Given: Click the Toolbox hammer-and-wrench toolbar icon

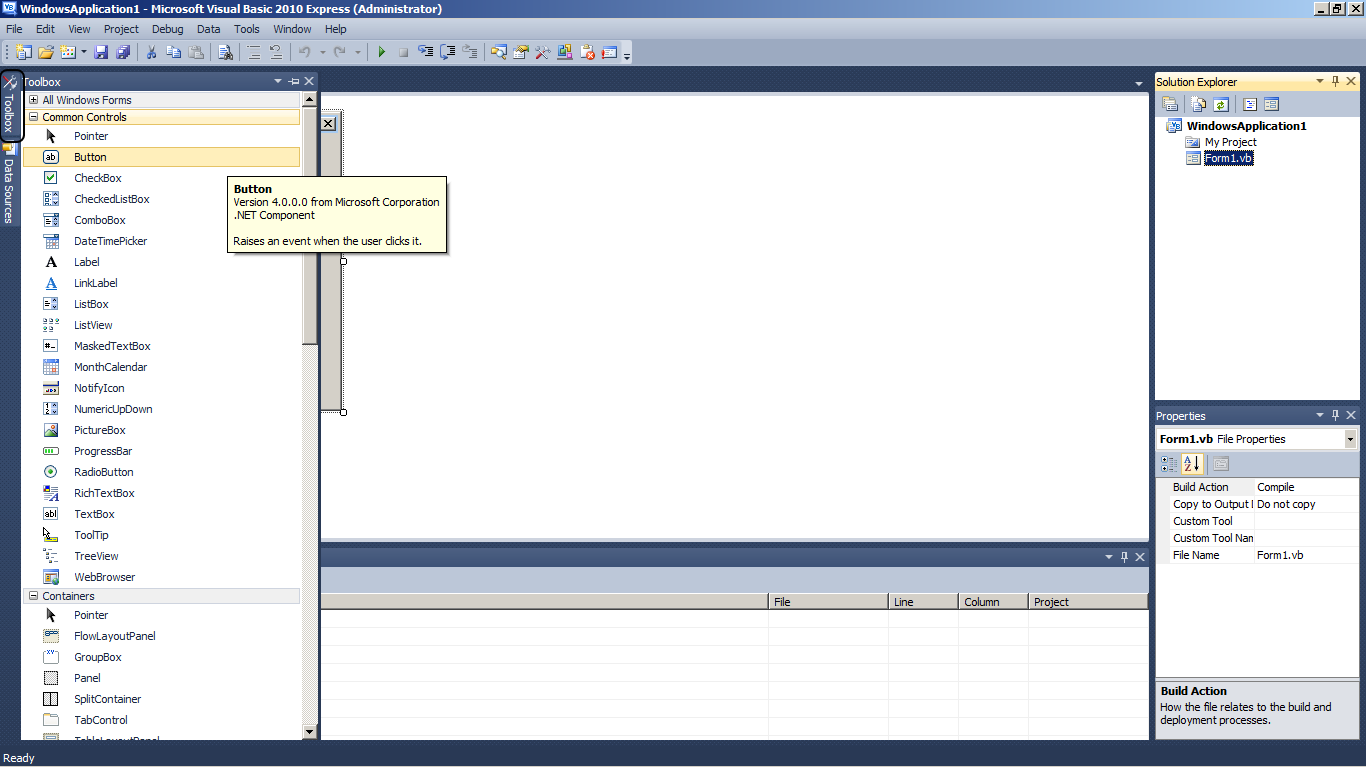Looking at the screenshot, I should [x=542, y=52].
